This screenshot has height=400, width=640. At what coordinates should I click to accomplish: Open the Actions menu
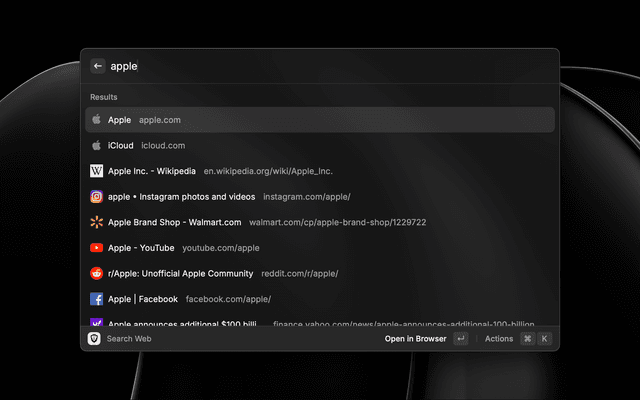coord(499,339)
